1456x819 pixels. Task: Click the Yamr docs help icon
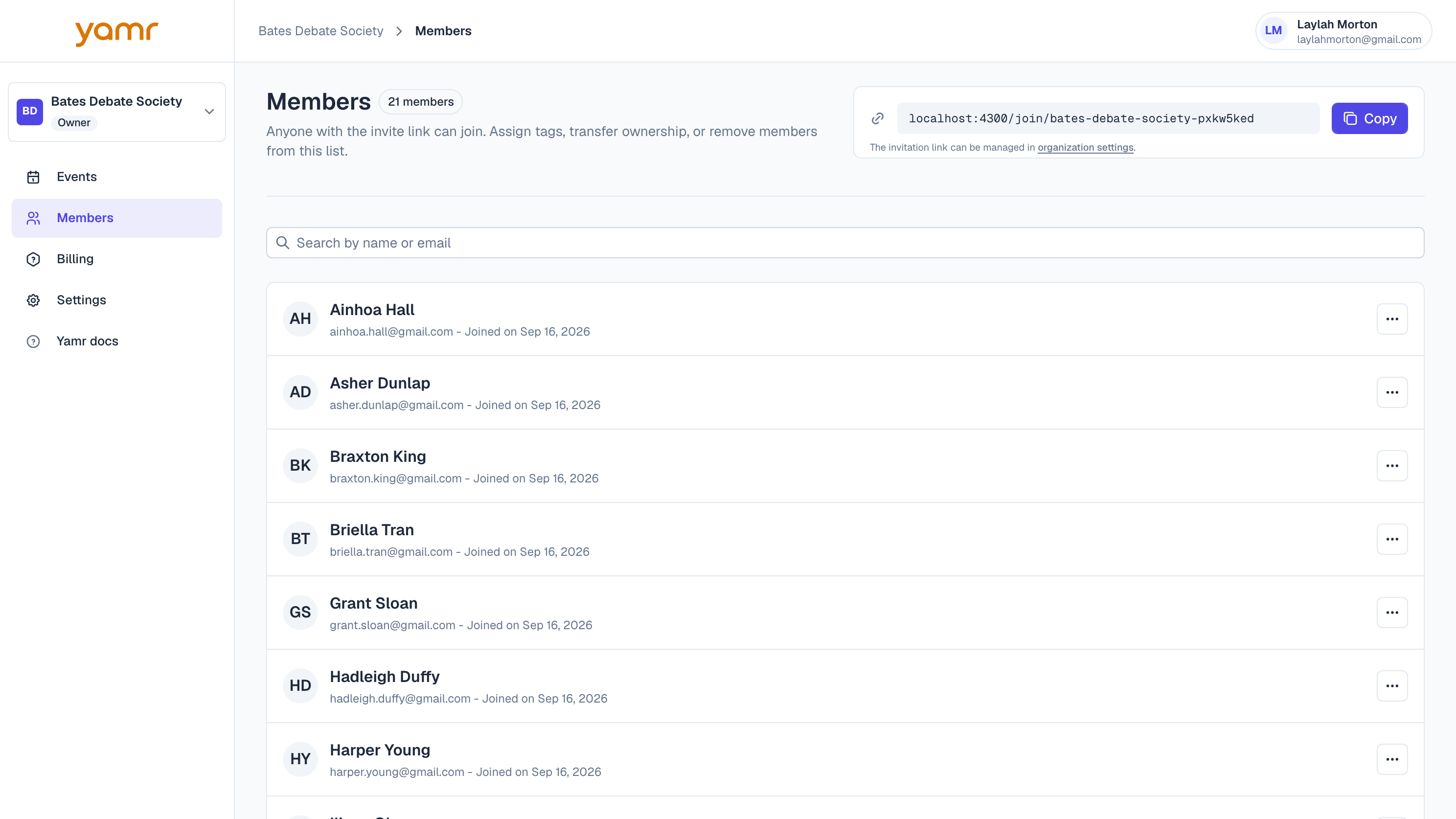[x=33, y=341]
